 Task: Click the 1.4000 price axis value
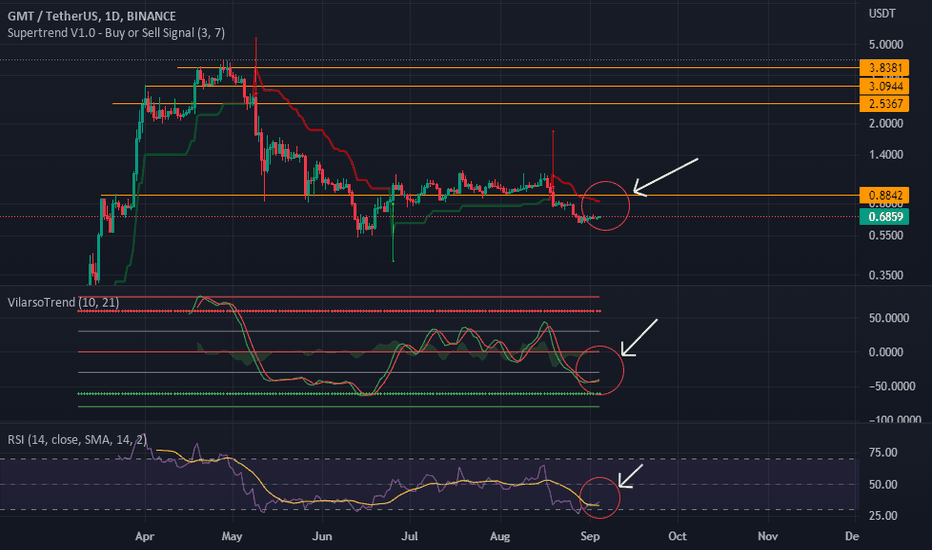[886, 155]
